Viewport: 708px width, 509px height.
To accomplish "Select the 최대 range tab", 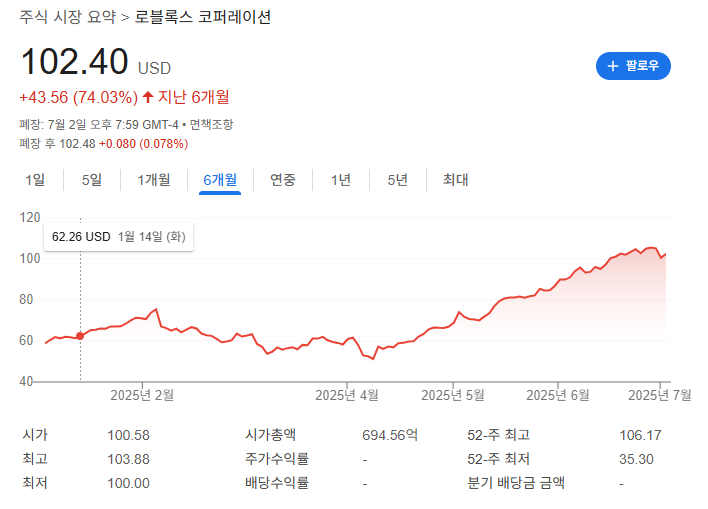I will [x=455, y=180].
